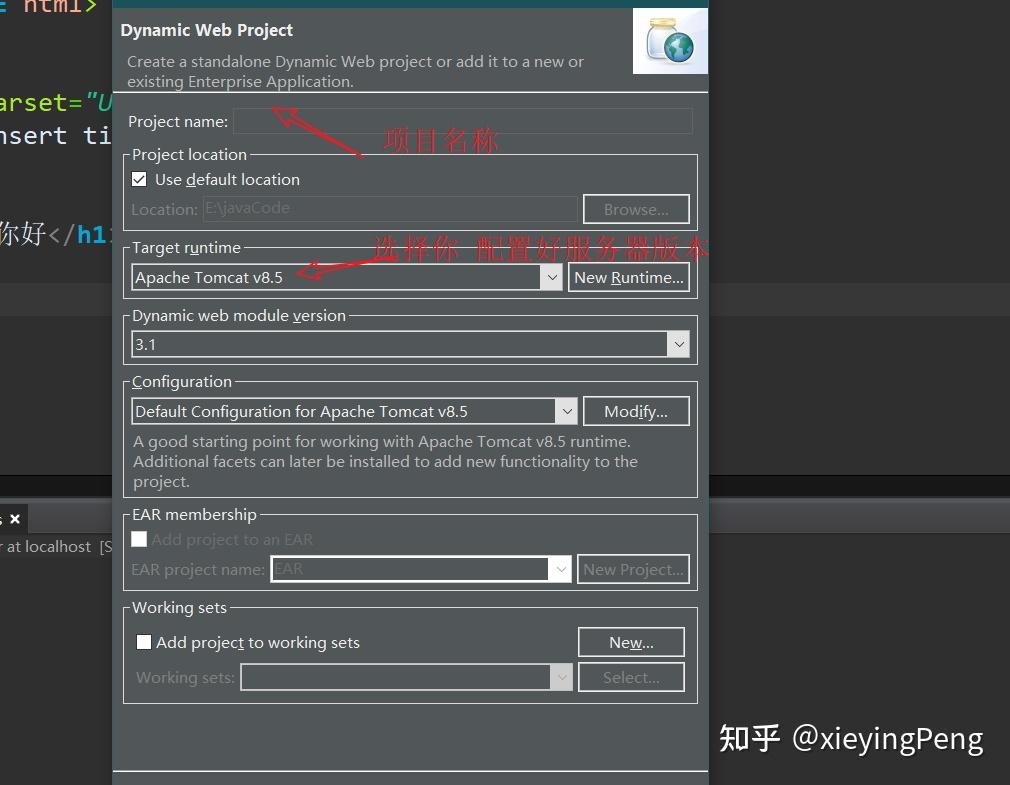Click the Dynamic Web Project jar icon
The width and height of the screenshot is (1010, 785).
(x=669, y=41)
